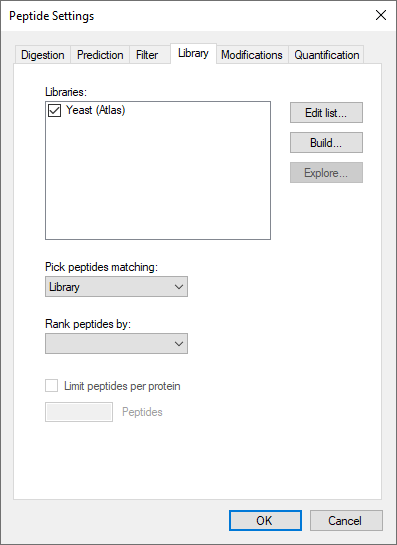This screenshot has height=545, width=397.
Task: Close the Peptide Settings dialog
Action: coord(381,15)
